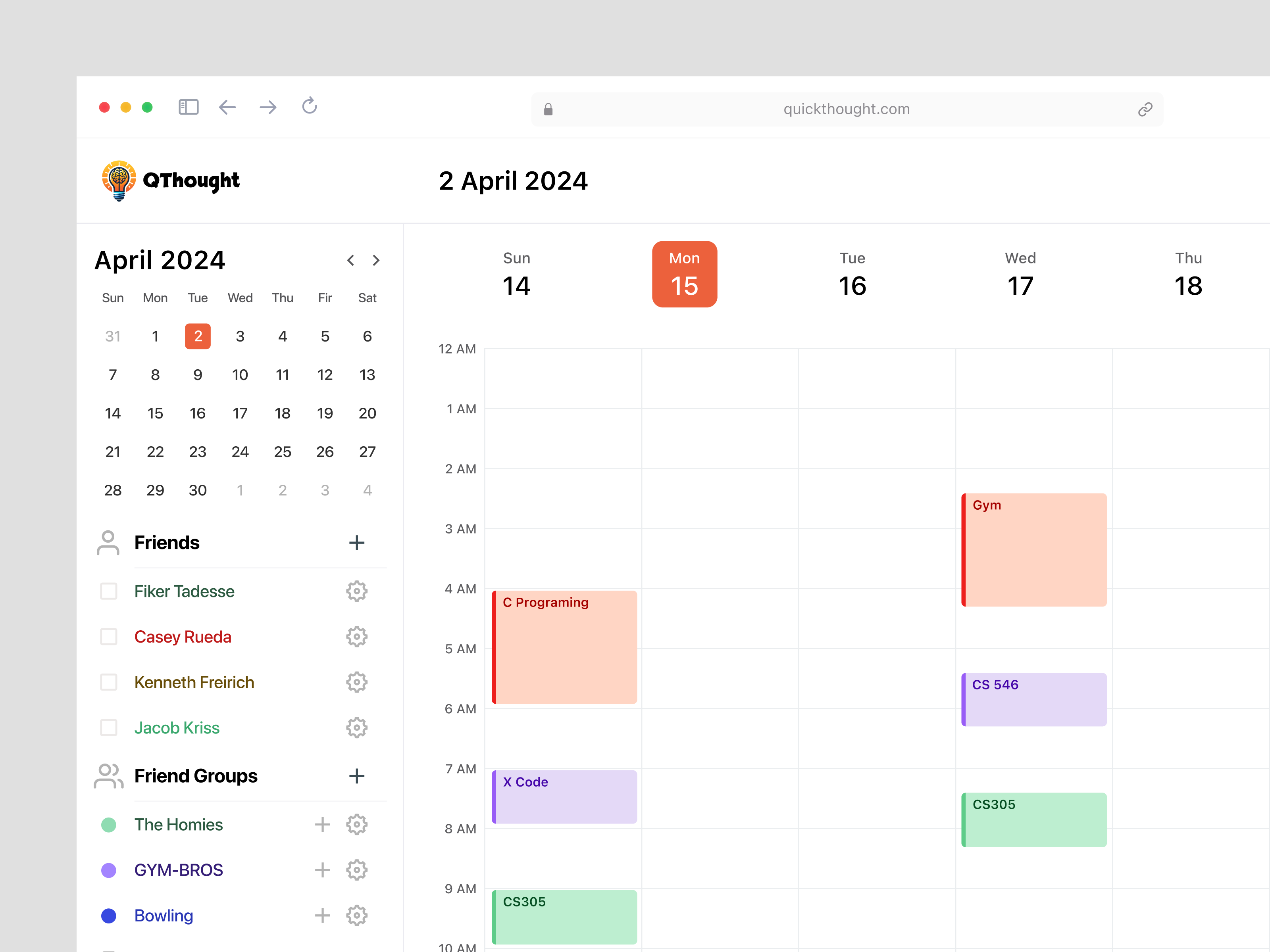Go to the previous month with the chevron
This screenshot has width=1270, height=952.
tap(350, 260)
